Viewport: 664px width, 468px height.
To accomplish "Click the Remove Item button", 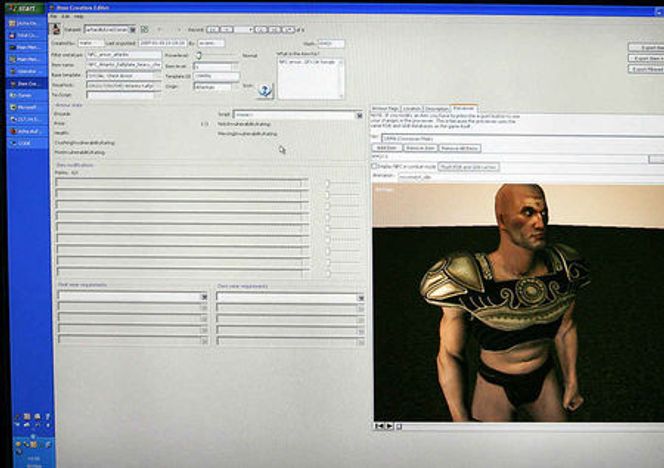I will click(x=420, y=148).
